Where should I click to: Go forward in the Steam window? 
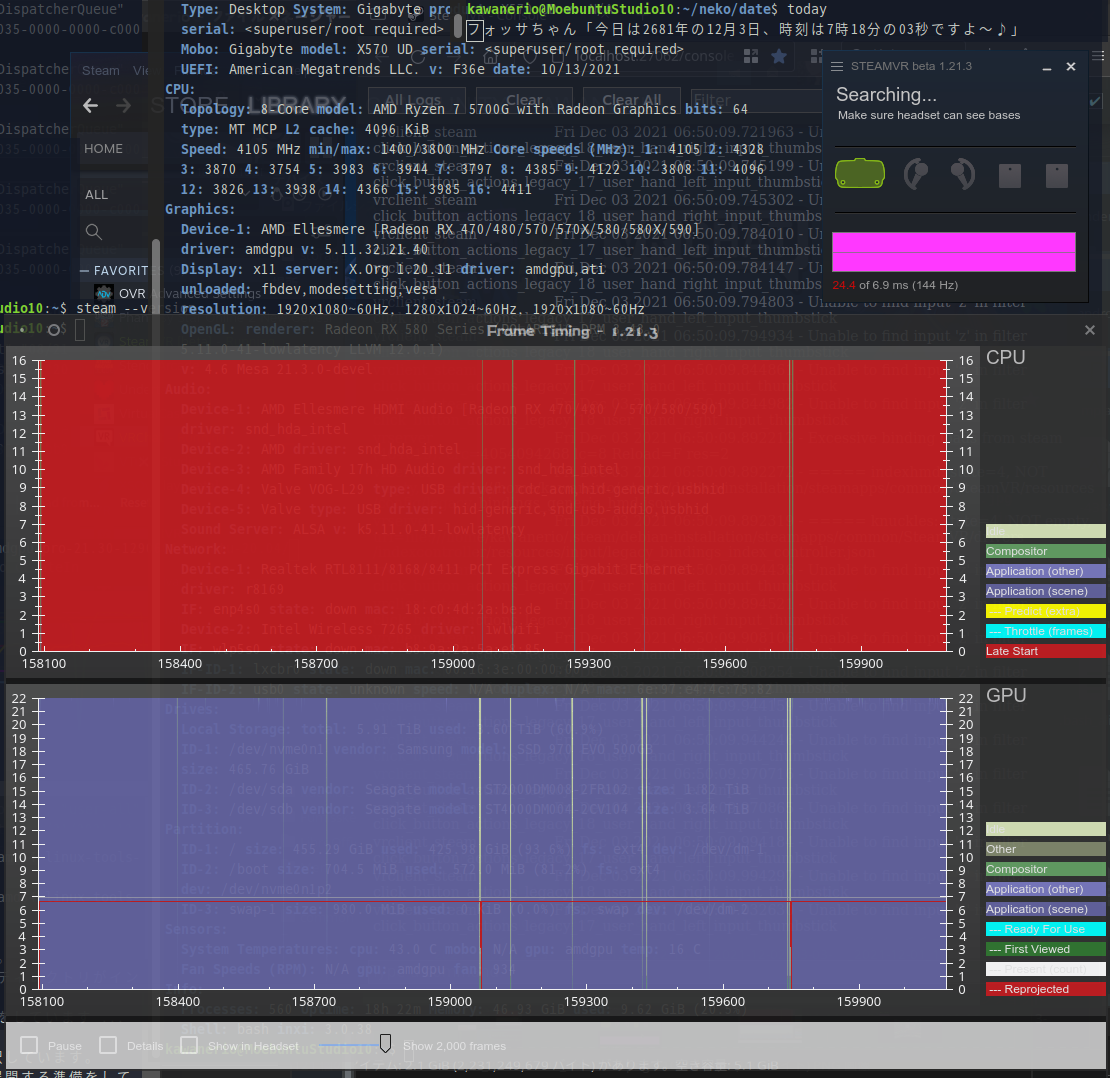click(x=123, y=106)
